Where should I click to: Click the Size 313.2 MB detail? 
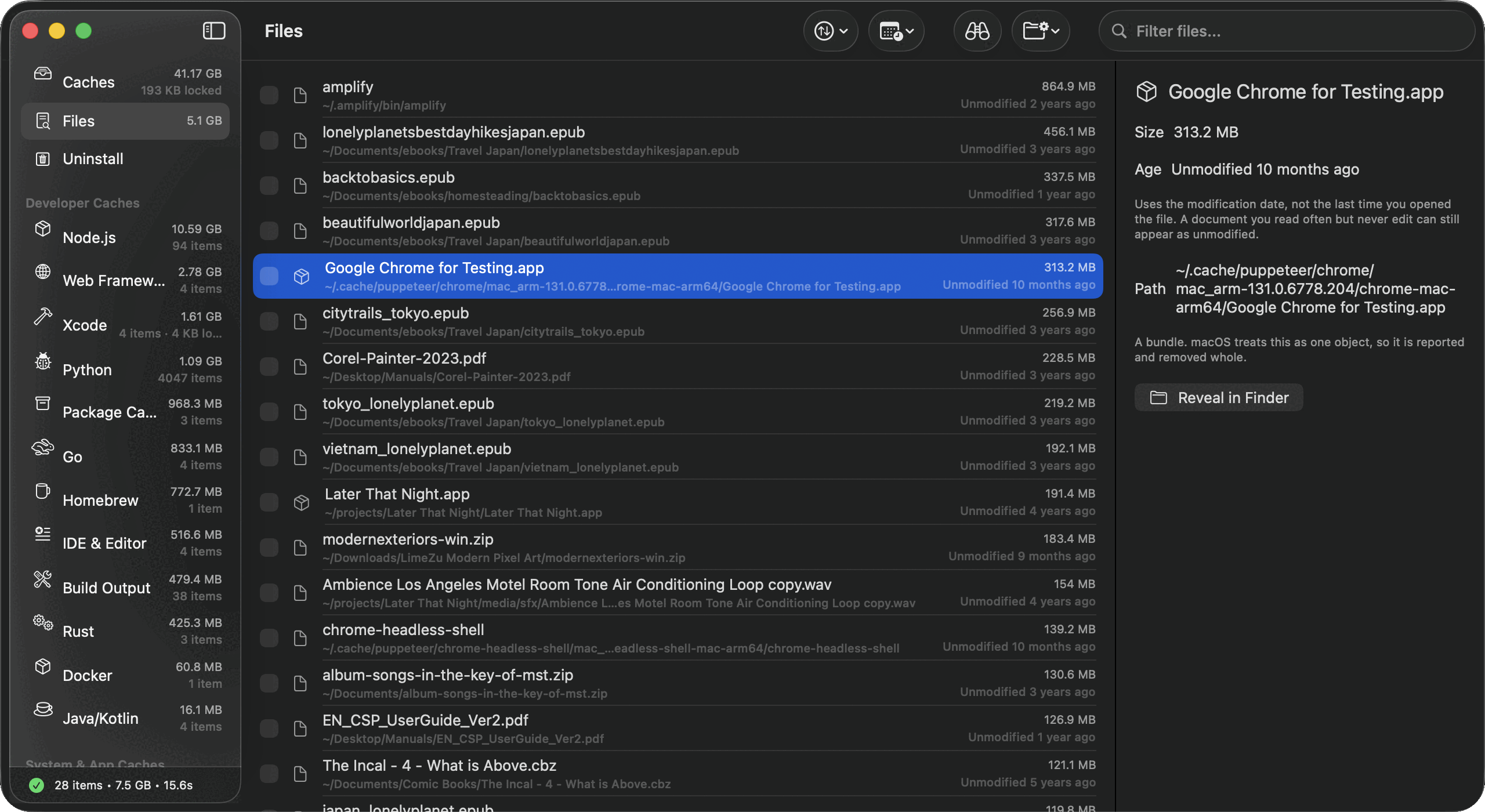(1186, 132)
